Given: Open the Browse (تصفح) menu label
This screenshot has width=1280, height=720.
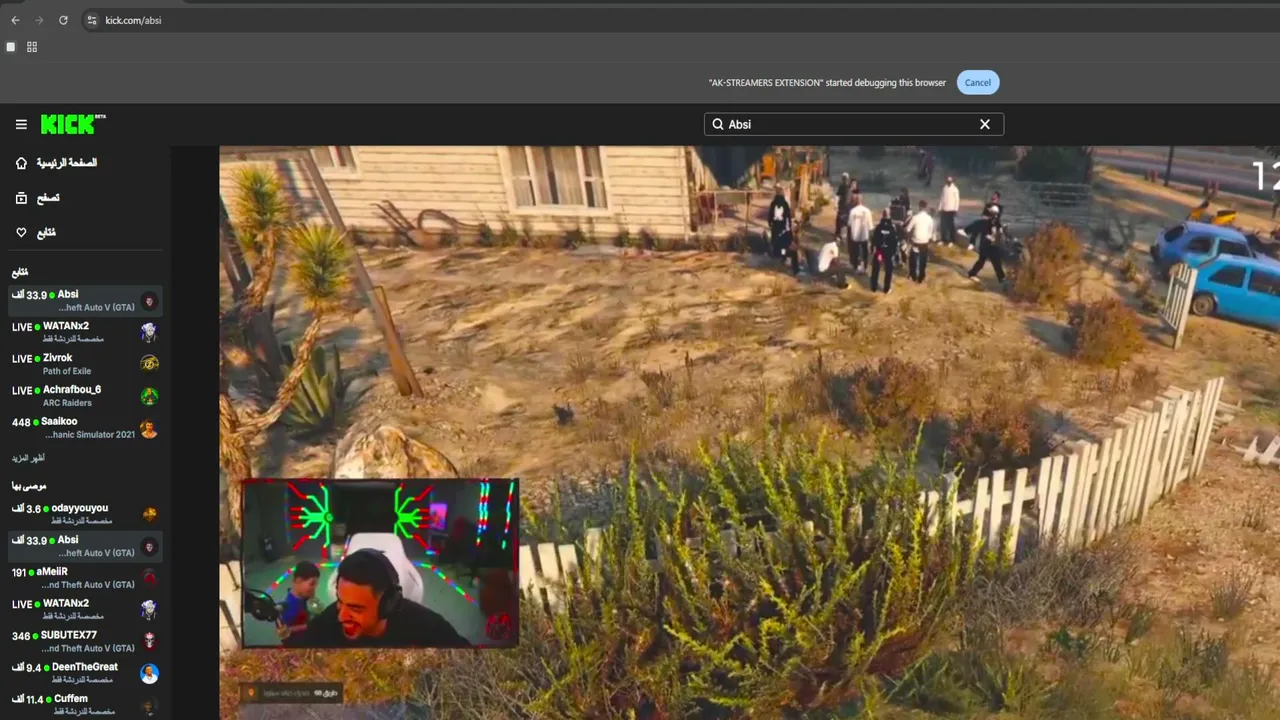Looking at the screenshot, I should (48, 198).
